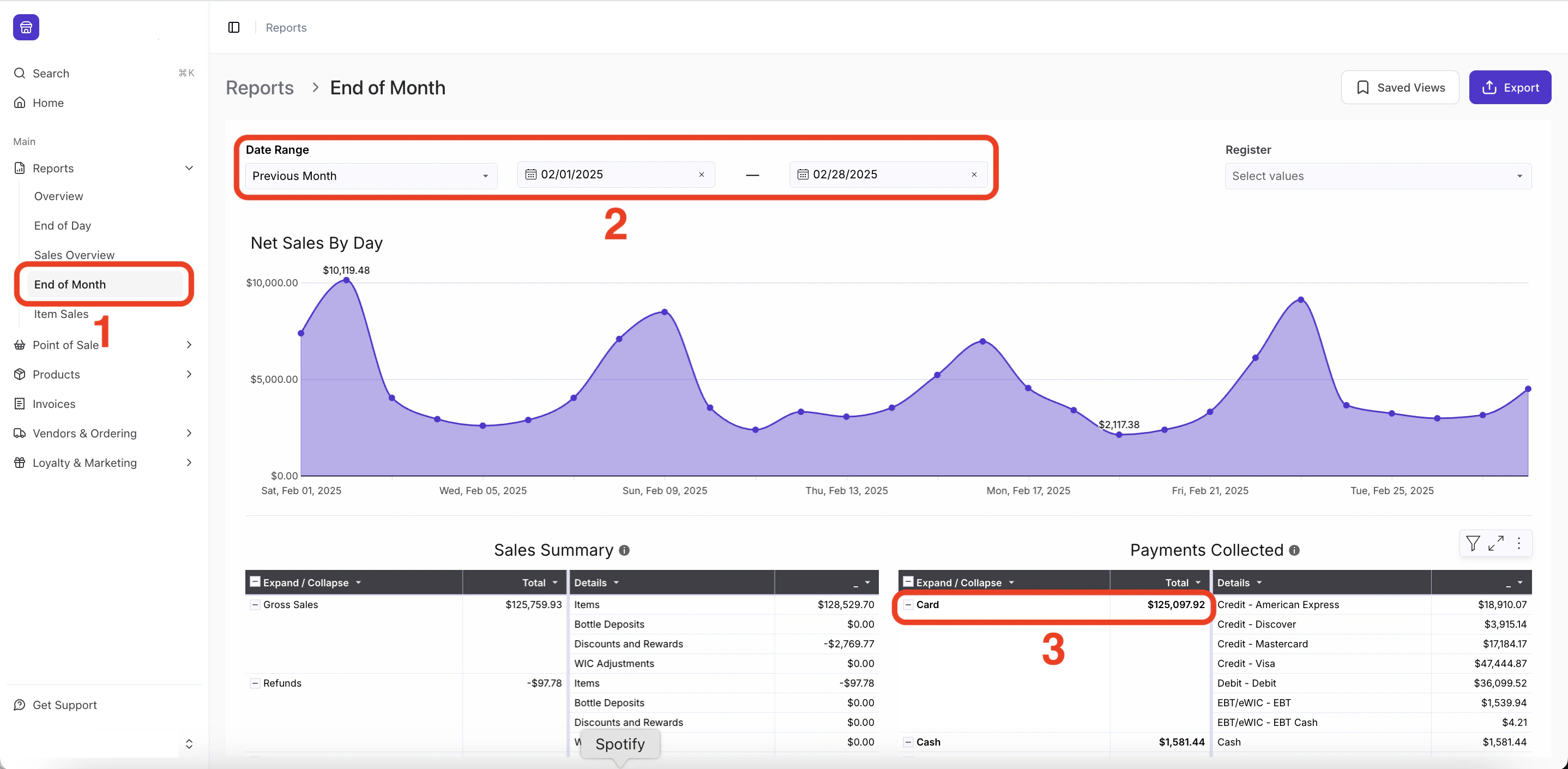1568x769 pixels.
Task: Open the Item Sales report
Action: tap(62, 314)
